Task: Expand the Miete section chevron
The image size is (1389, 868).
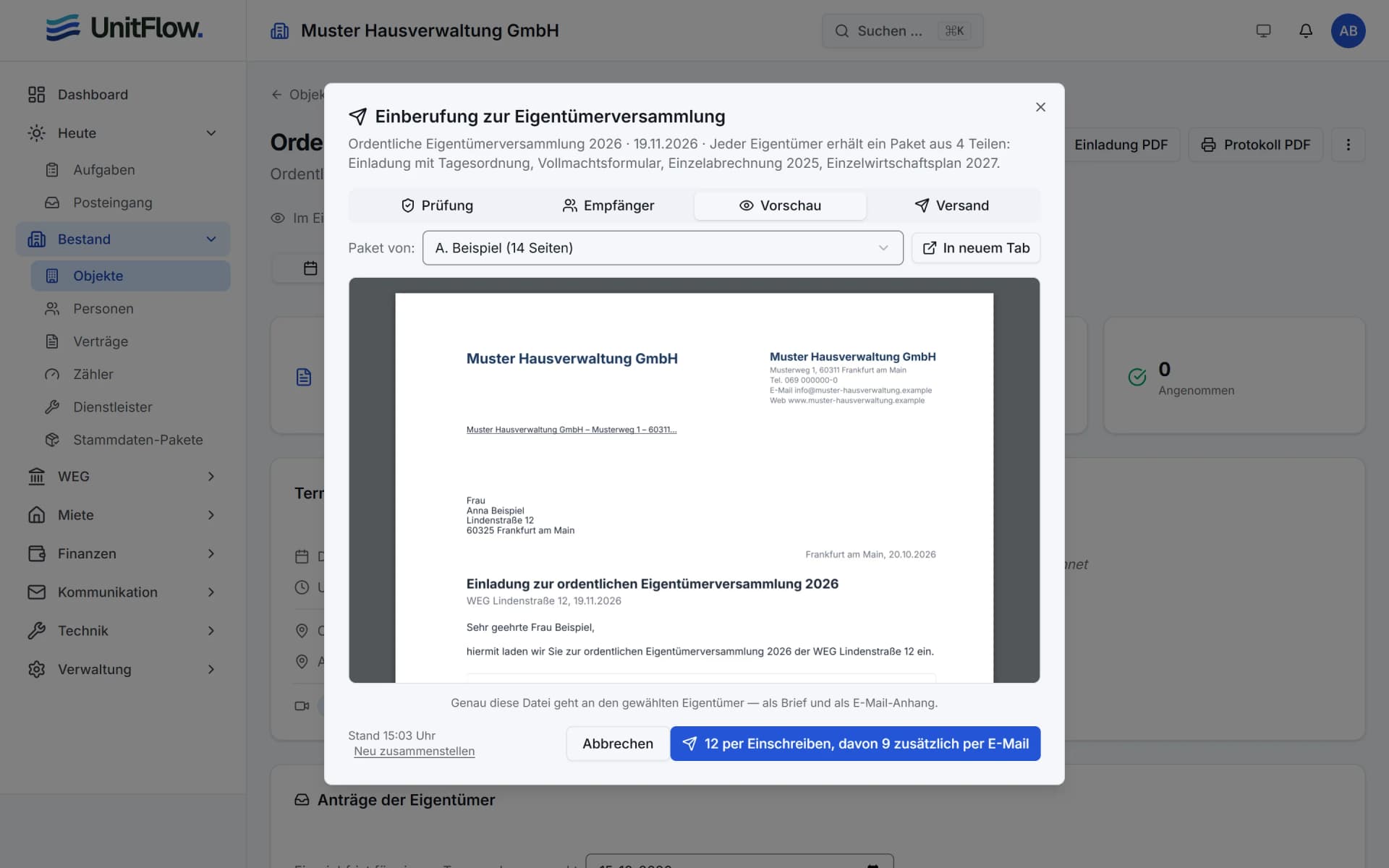Action: tap(211, 515)
